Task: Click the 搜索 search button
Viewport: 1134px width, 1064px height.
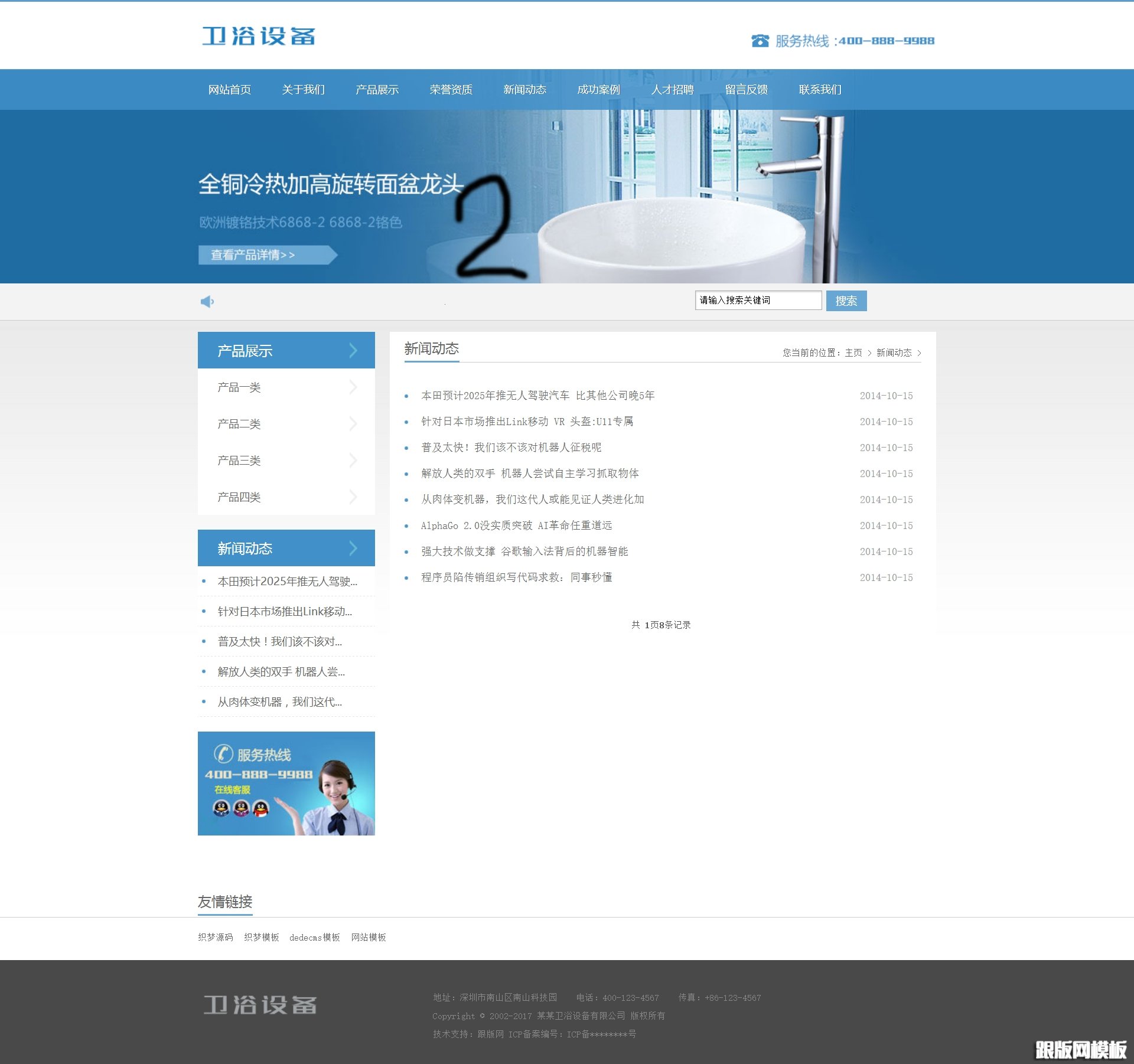Action: click(846, 300)
